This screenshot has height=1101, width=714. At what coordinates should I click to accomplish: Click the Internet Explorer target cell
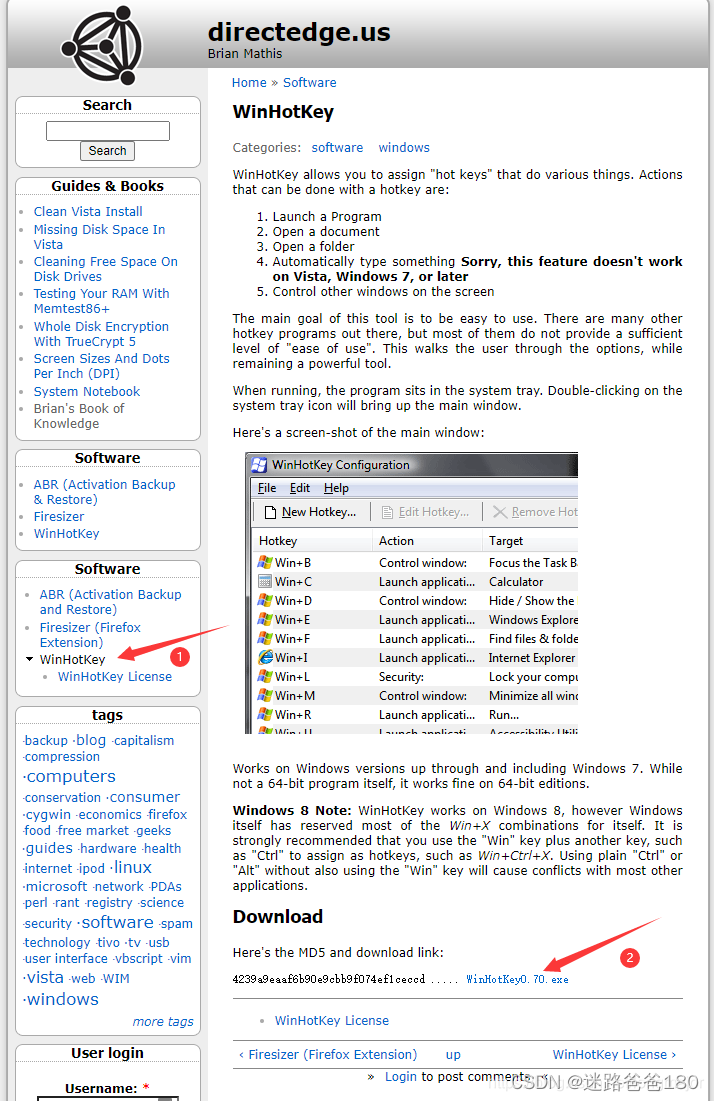(x=531, y=657)
